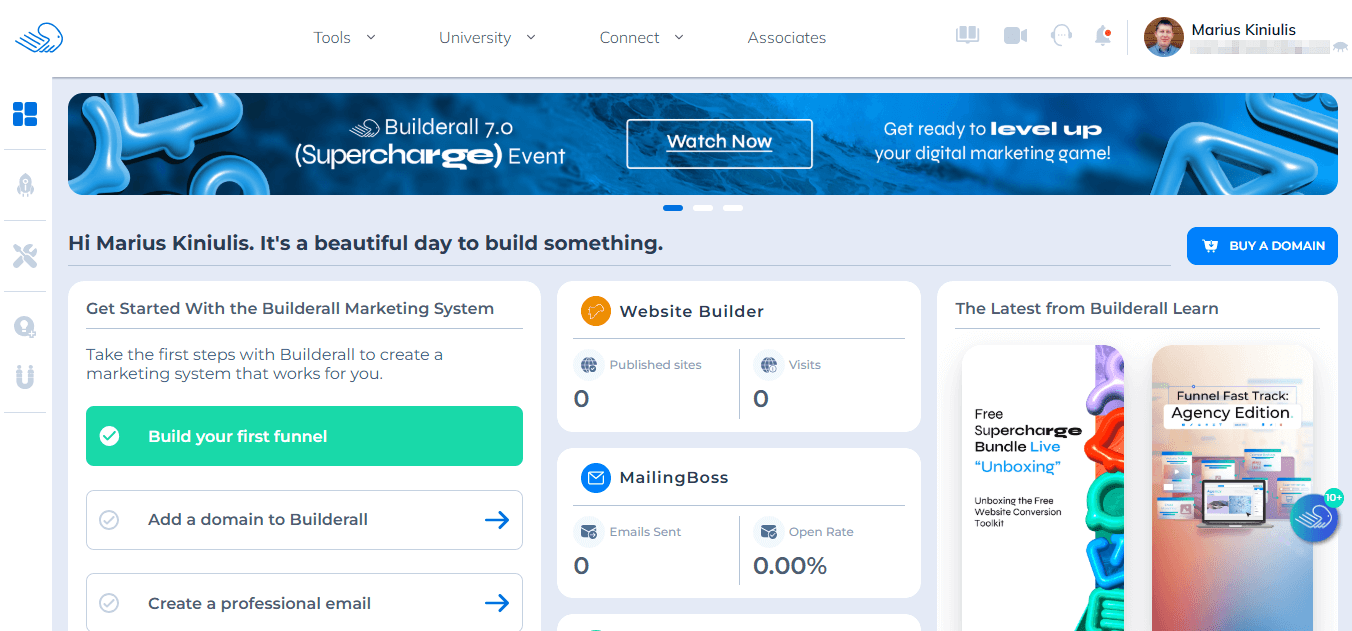The width and height of the screenshot is (1352, 631).
Task: Toggle Build your first funnel checkmark
Action: click(x=110, y=436)
